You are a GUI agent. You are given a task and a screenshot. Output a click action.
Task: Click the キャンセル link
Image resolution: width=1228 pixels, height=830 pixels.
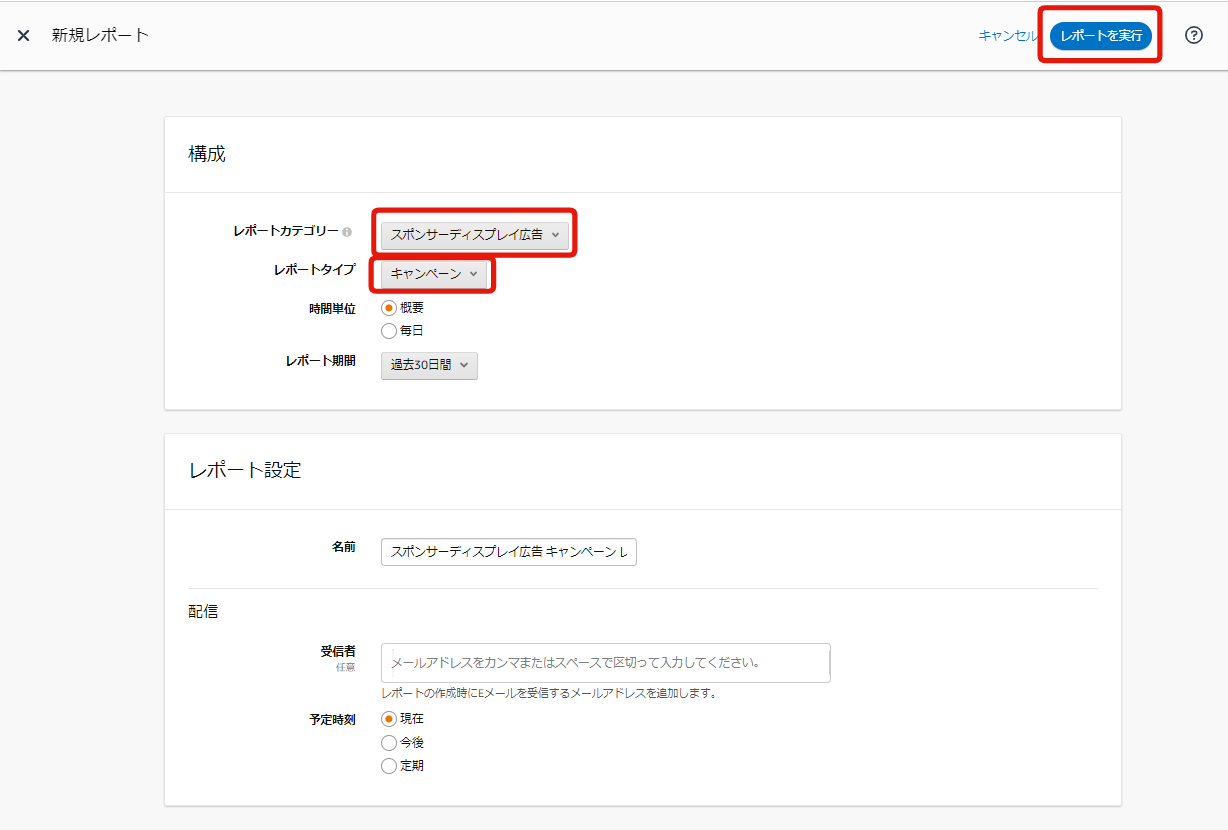(1007, 36)
